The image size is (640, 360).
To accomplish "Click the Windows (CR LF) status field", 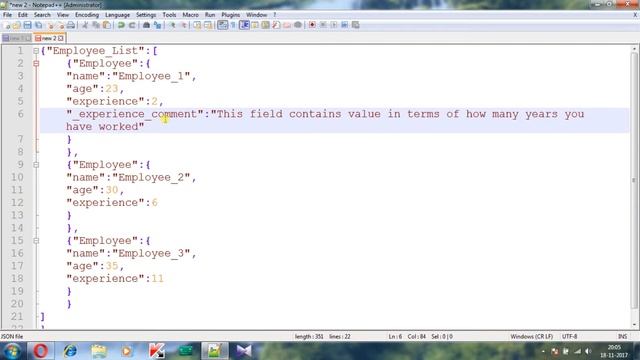I will 531,336.
